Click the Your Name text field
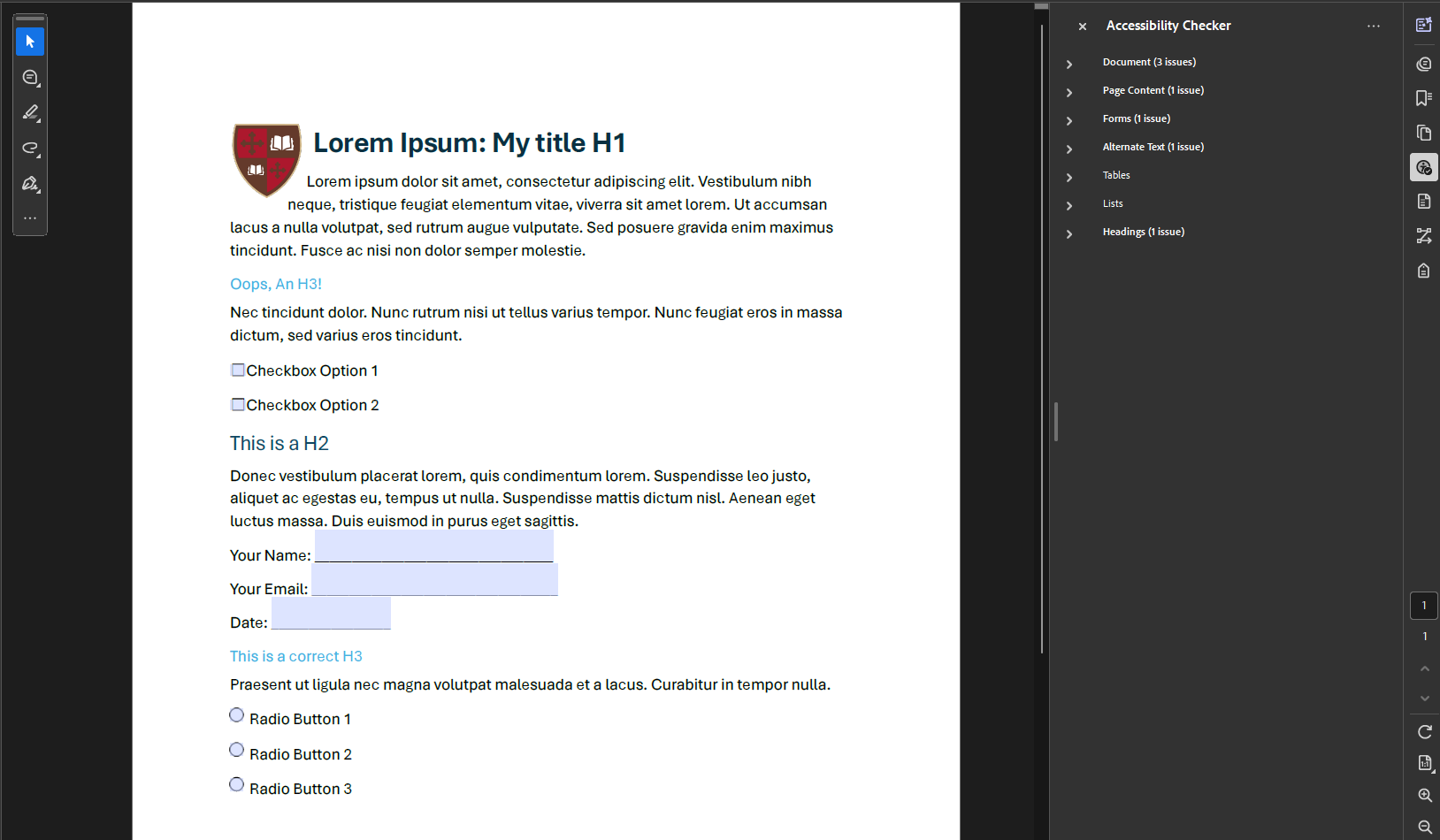 pyautogui.click(x=433, y=547)
